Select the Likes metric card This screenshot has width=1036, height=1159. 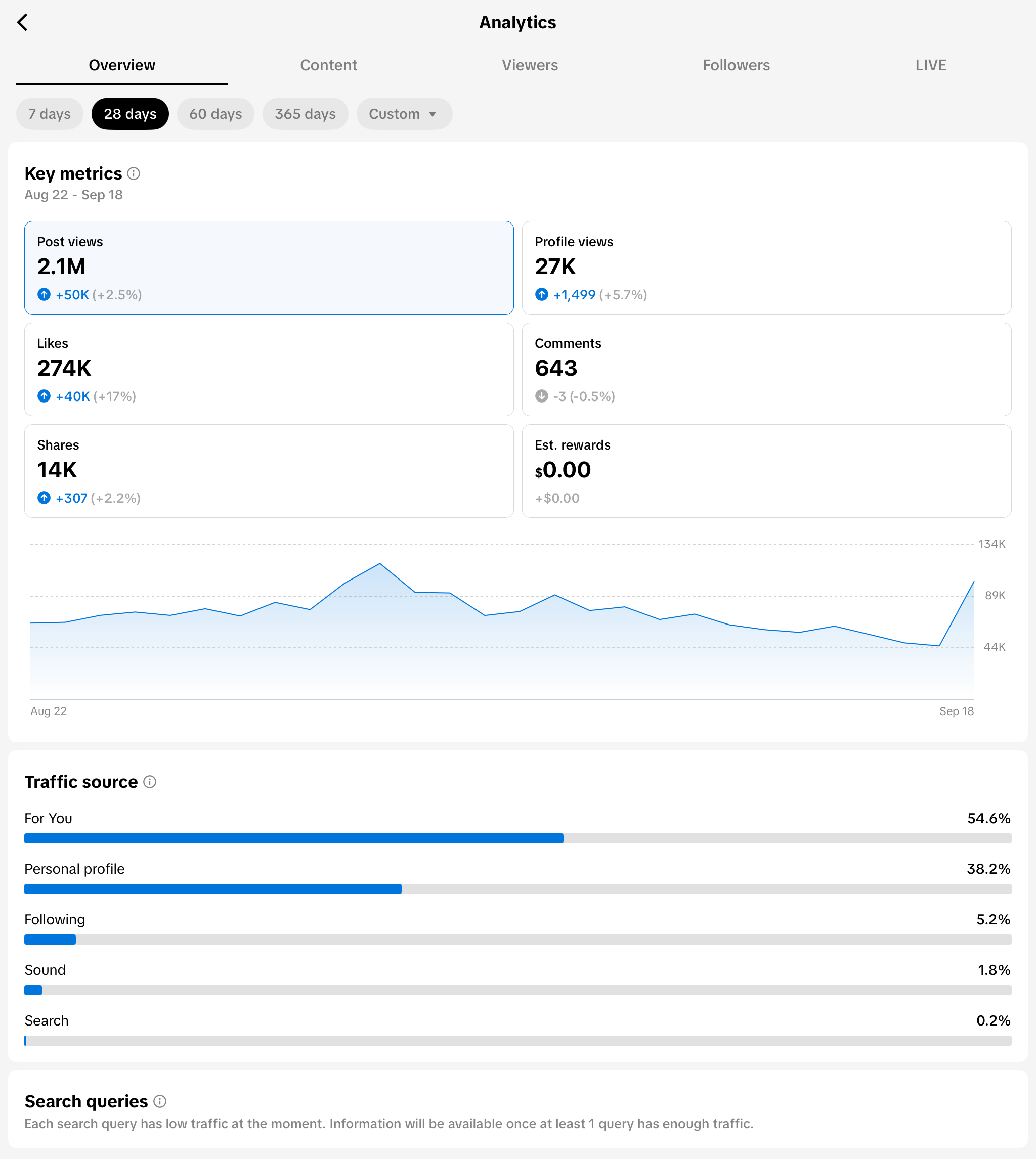coord(269,369)
